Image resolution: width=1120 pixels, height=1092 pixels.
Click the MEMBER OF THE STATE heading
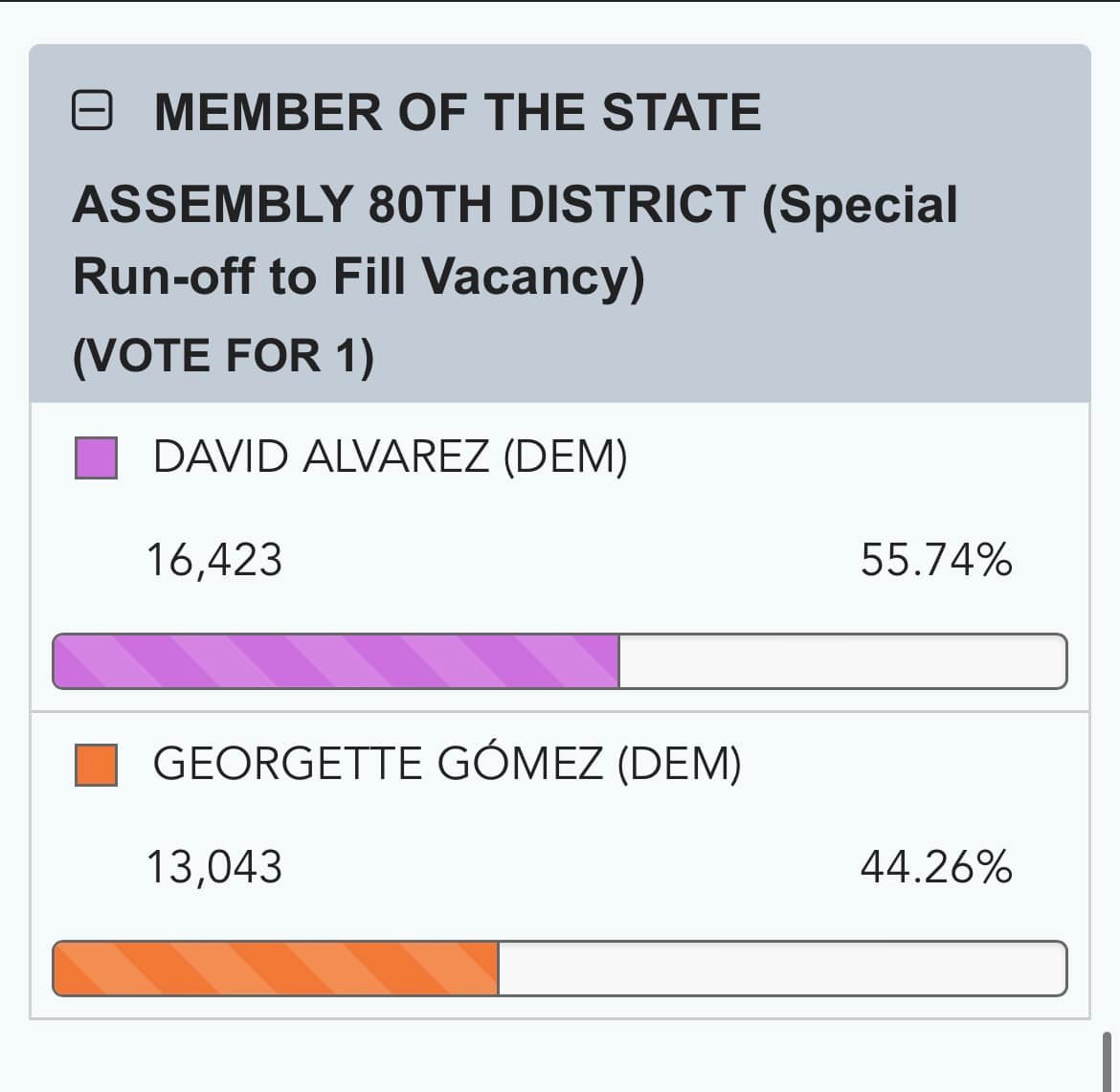[458, 112]
